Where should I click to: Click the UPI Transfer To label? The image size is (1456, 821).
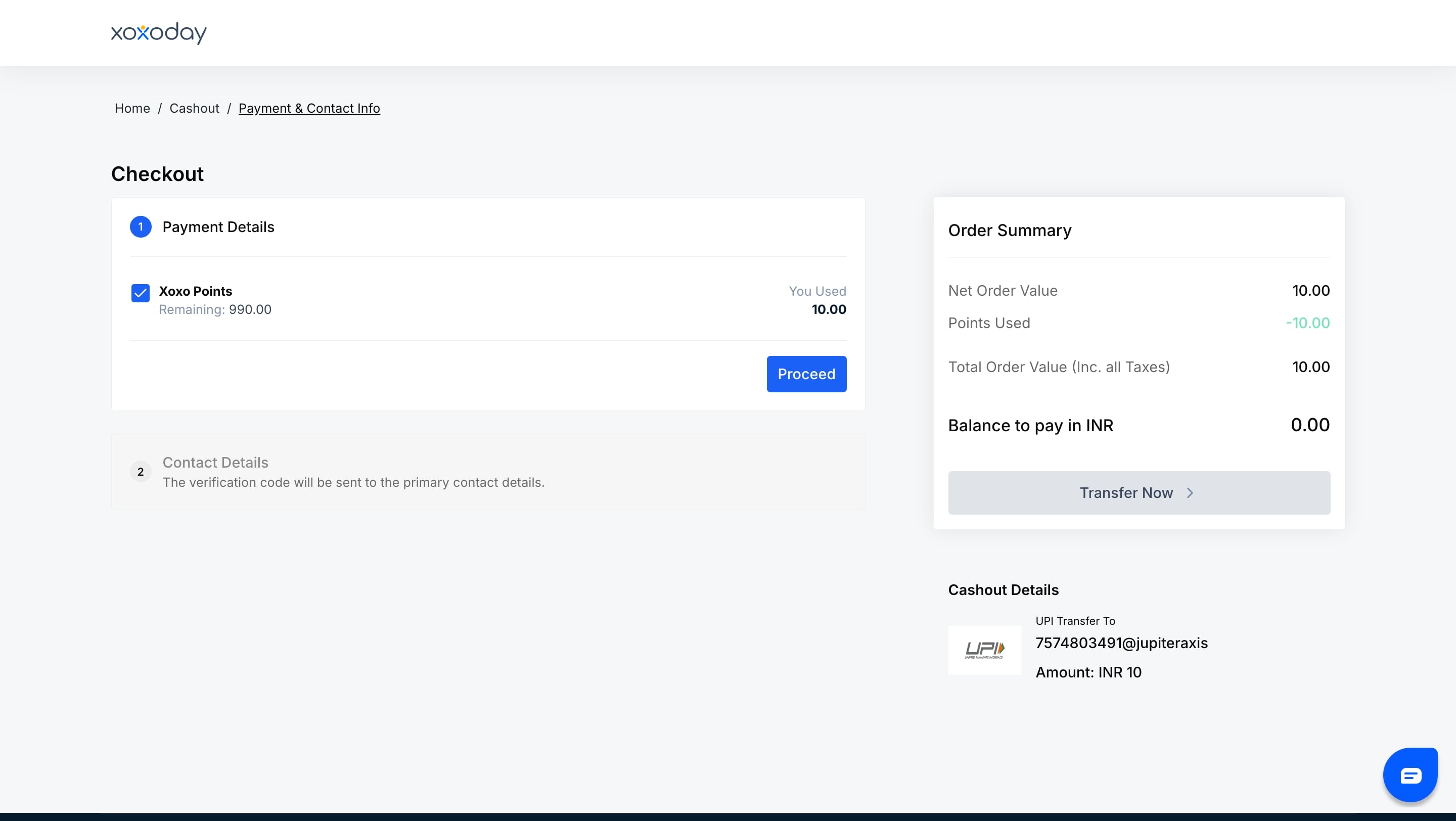tap(1075, 621)
